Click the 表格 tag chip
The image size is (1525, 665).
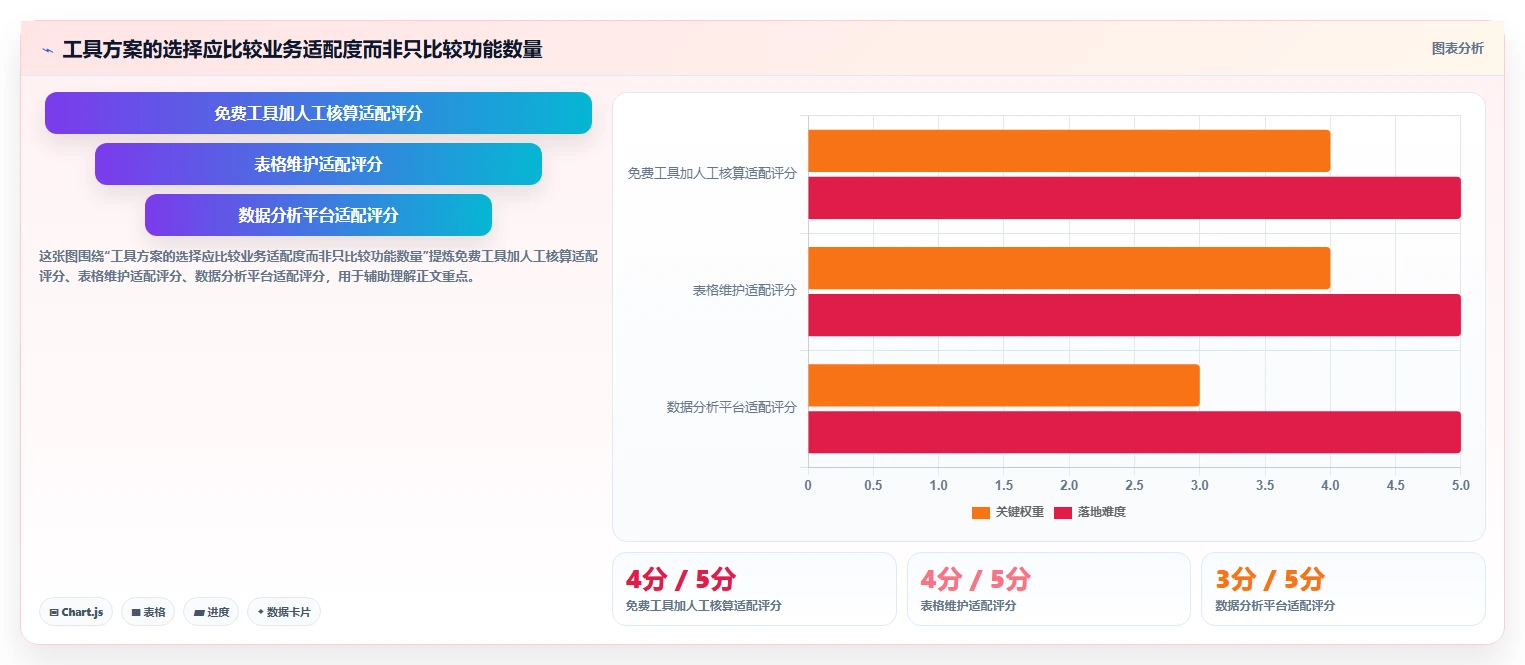(148, 612)
